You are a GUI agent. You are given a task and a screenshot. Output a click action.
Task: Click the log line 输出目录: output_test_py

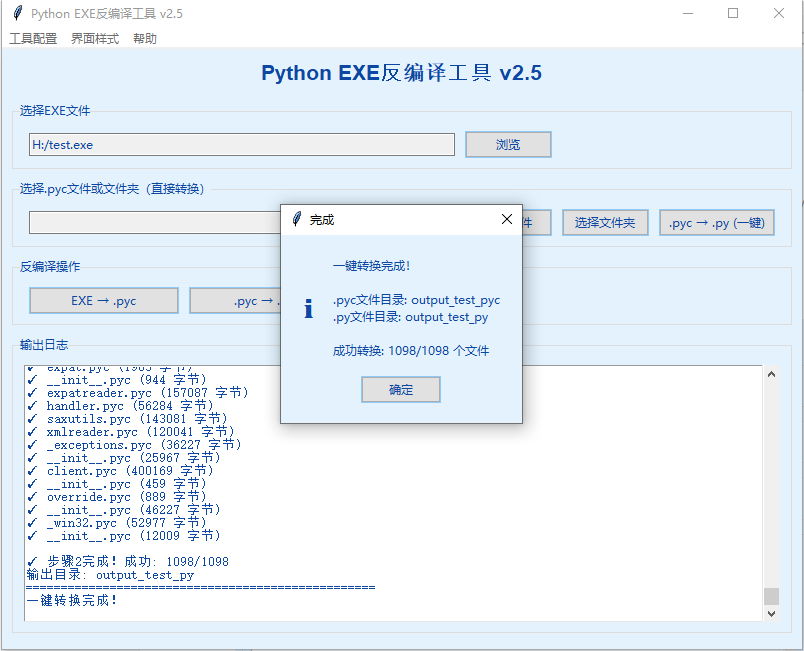[110, 575]
